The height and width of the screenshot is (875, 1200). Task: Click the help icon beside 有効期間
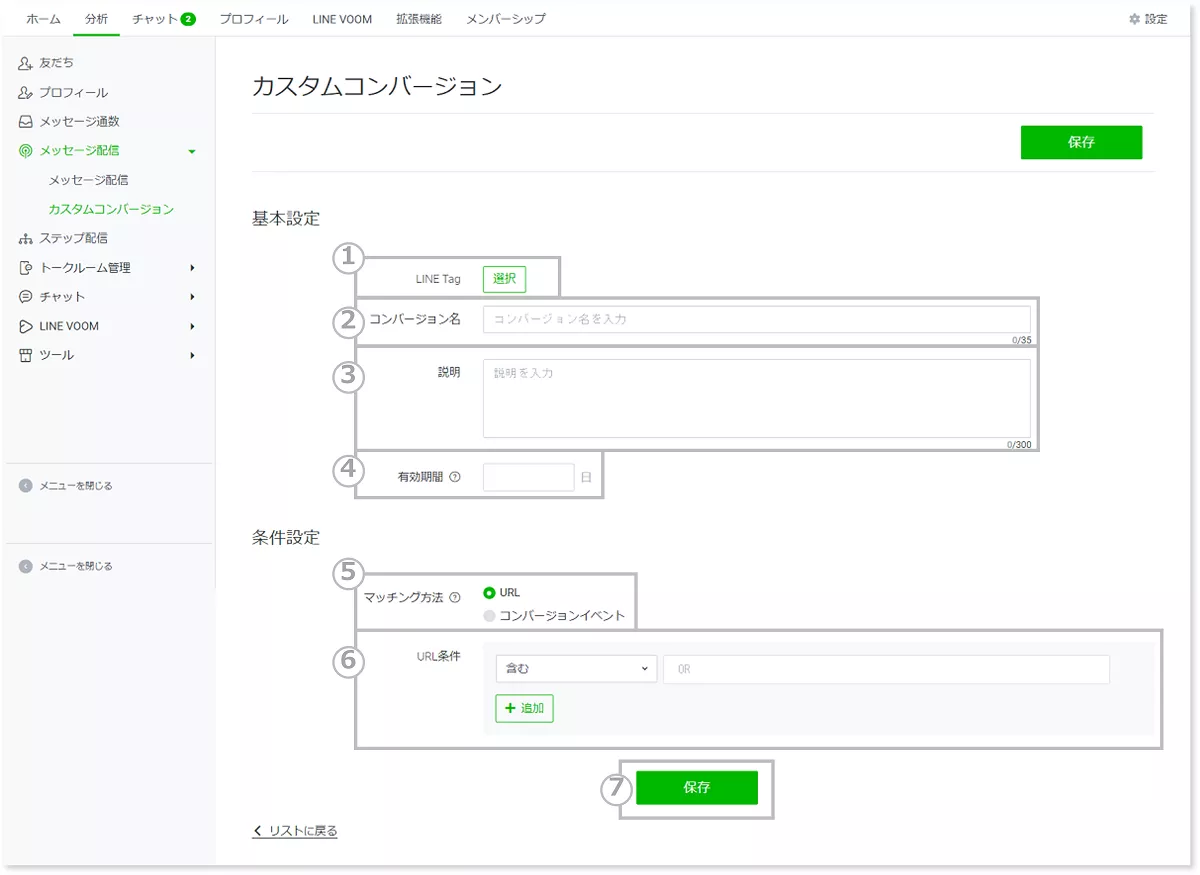point(455,477)
